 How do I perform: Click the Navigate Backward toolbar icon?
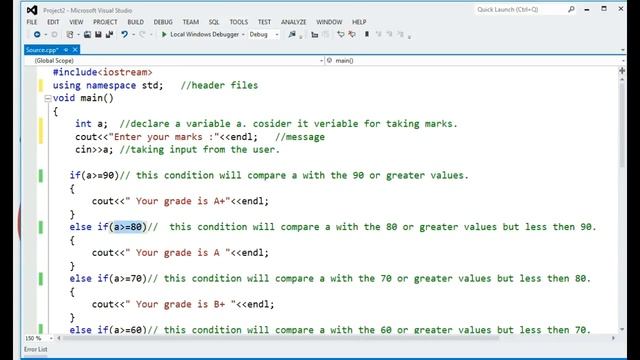click(x=37, y=35)
